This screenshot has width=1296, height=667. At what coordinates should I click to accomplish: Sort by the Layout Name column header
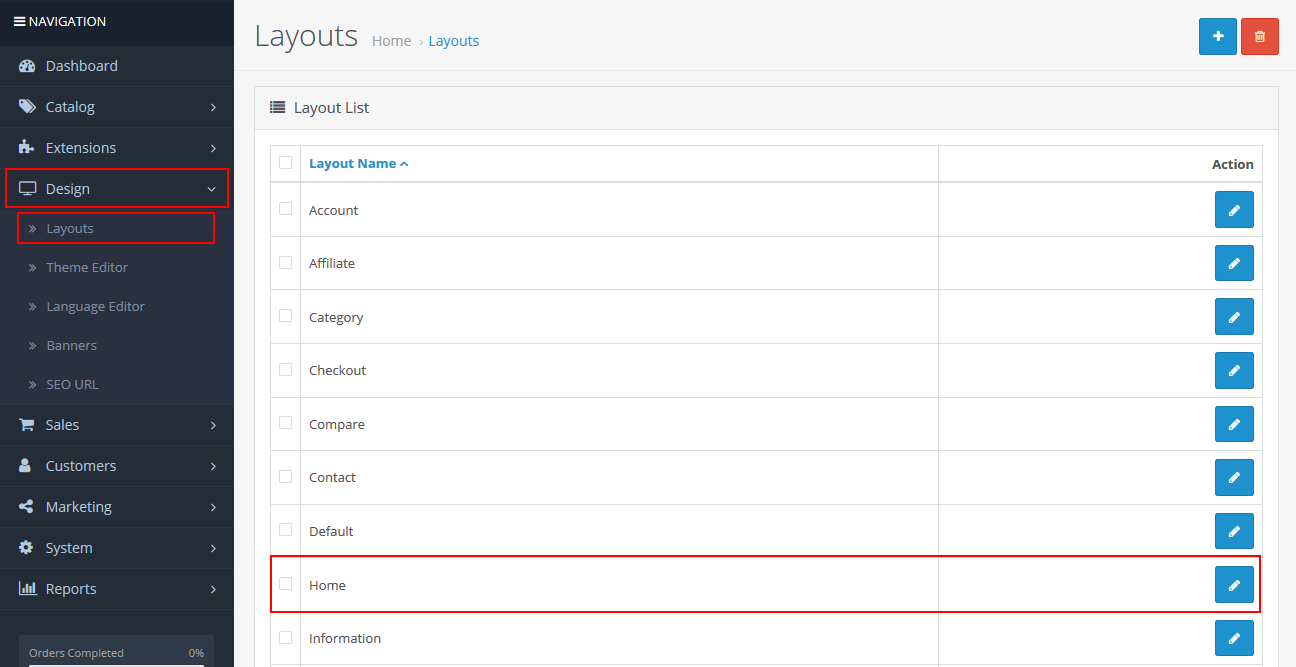pos(353,163)
